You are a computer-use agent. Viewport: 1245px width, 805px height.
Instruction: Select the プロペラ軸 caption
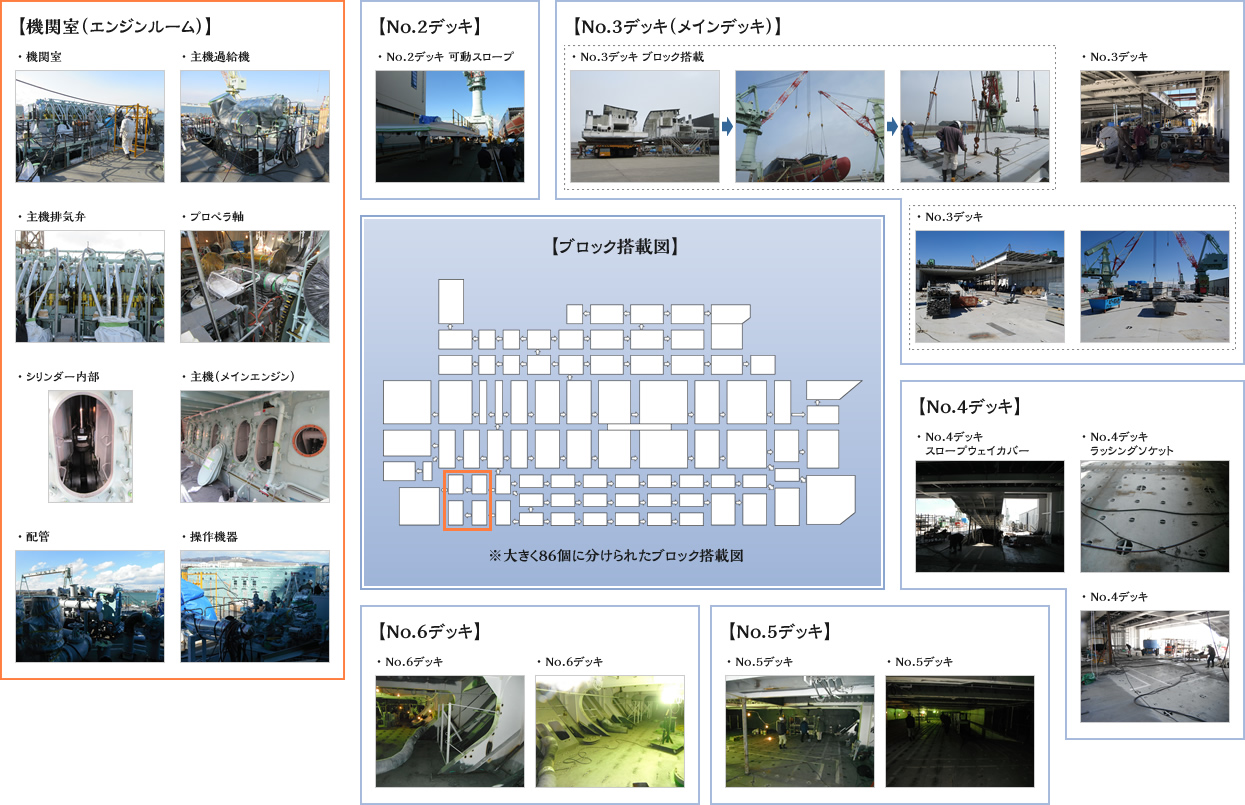tap(213, 217)
